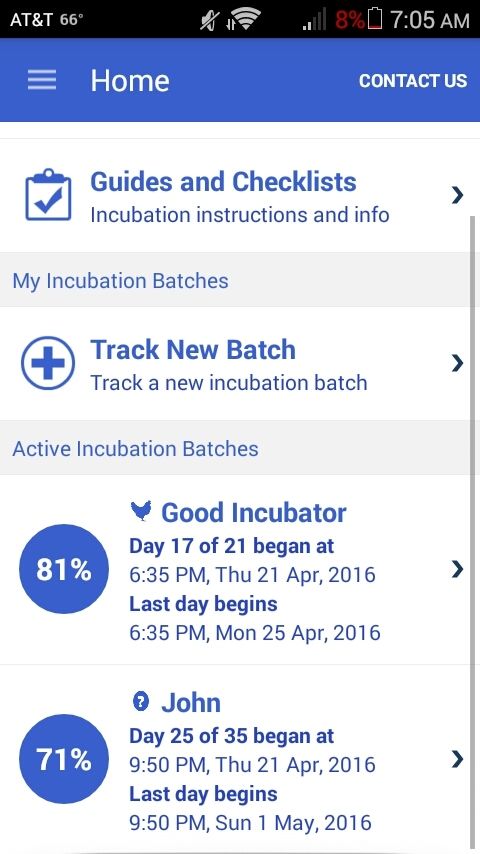Screen dimensions: 480x854
Task: Select the Track New Batch title
Action: pos(193,349)
